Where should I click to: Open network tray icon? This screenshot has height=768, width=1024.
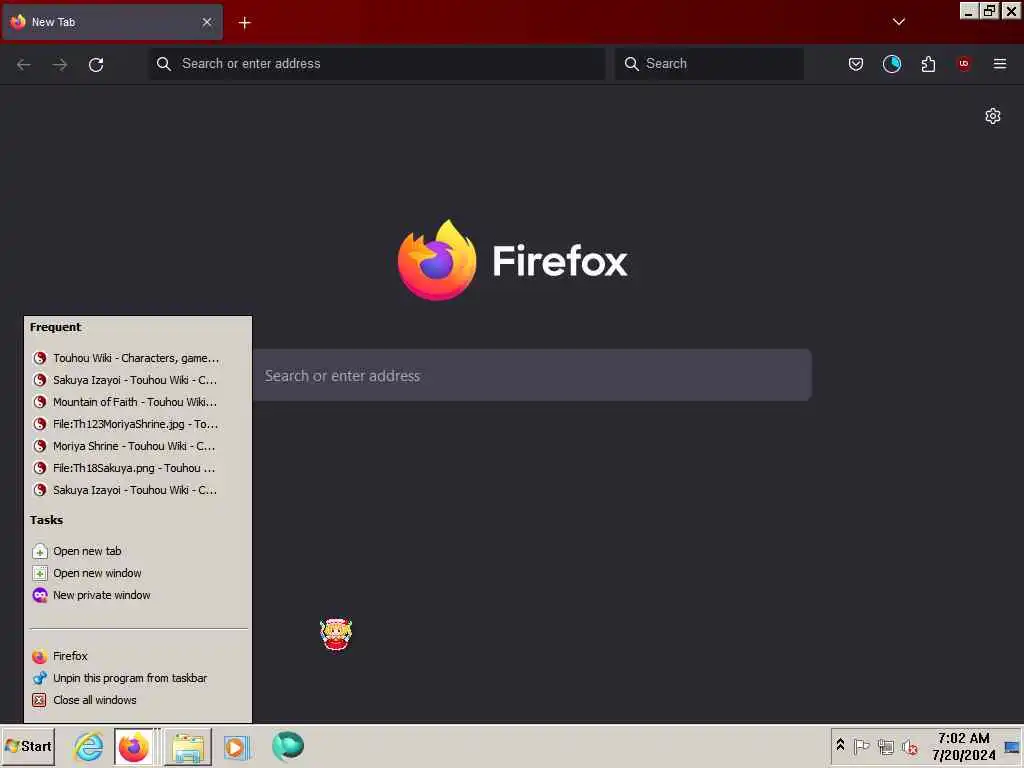(886, 746)
